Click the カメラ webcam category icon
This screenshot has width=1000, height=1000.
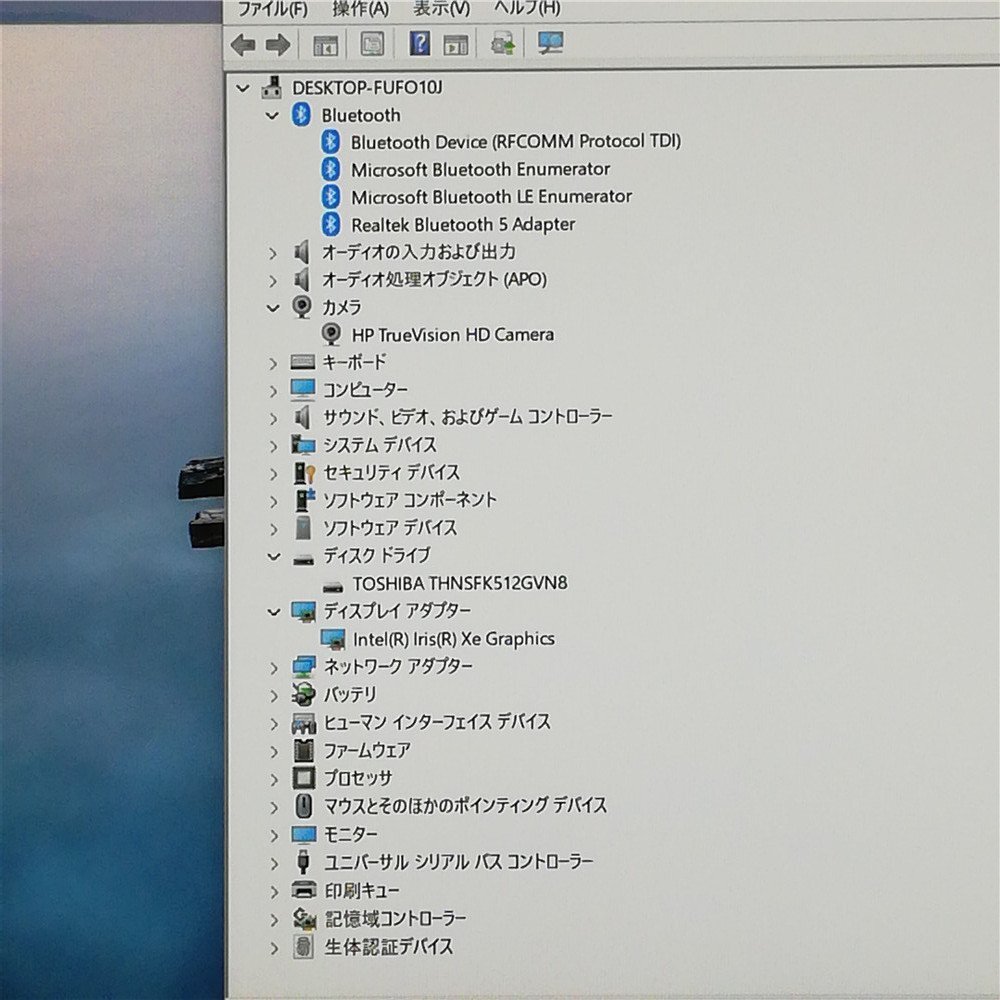tap(302, 307)
